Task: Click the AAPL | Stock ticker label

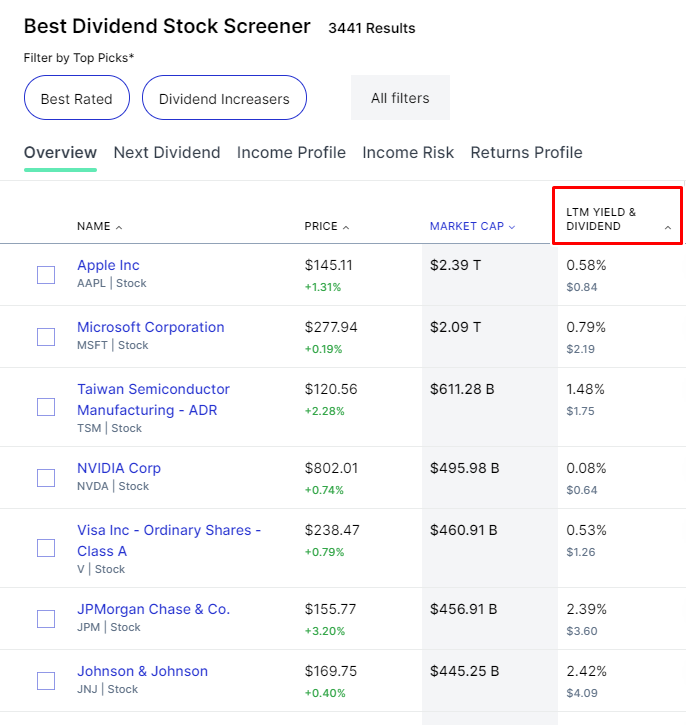Action: tap(112, 283)
